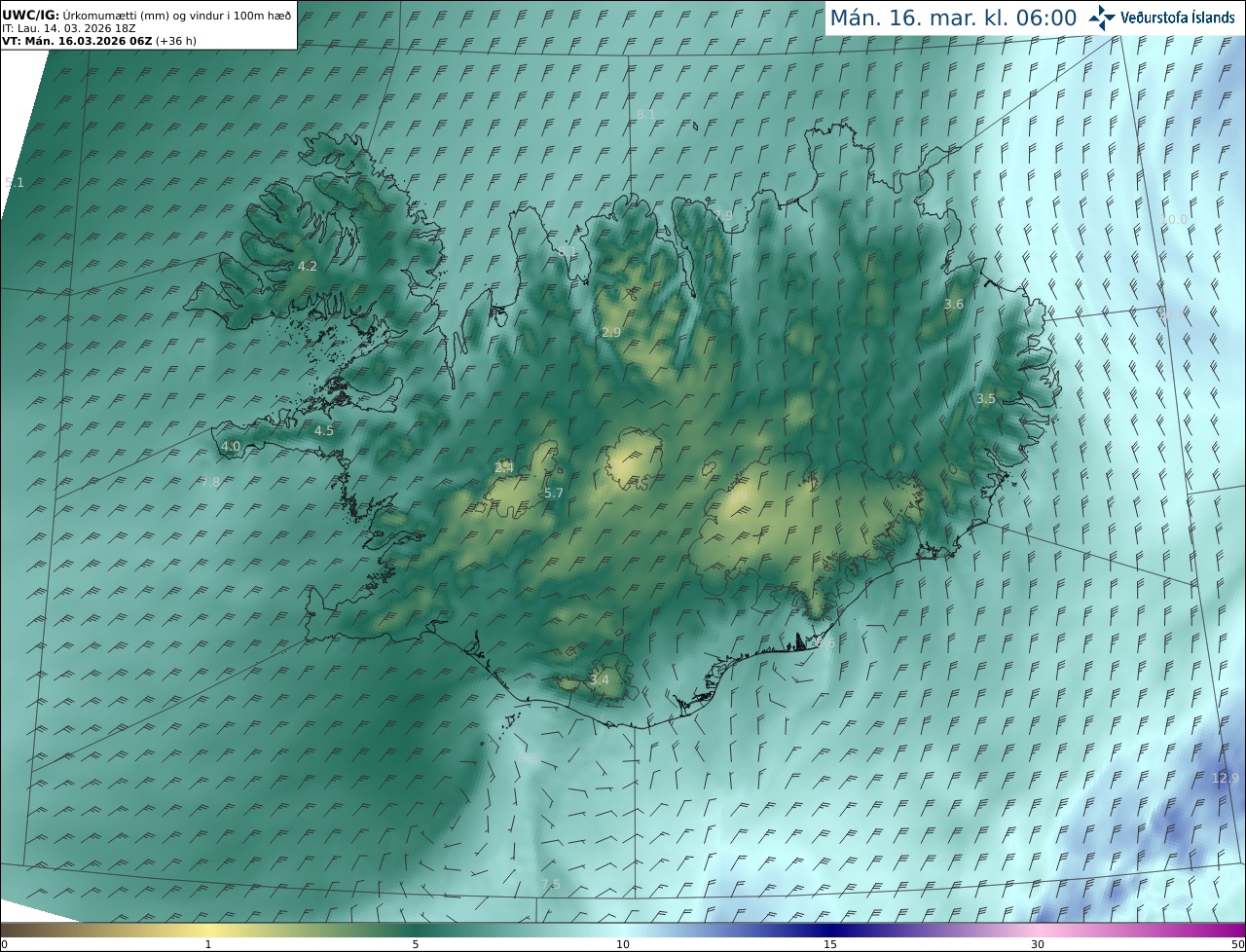Click the 7.9 value label

tap(723, 215)
